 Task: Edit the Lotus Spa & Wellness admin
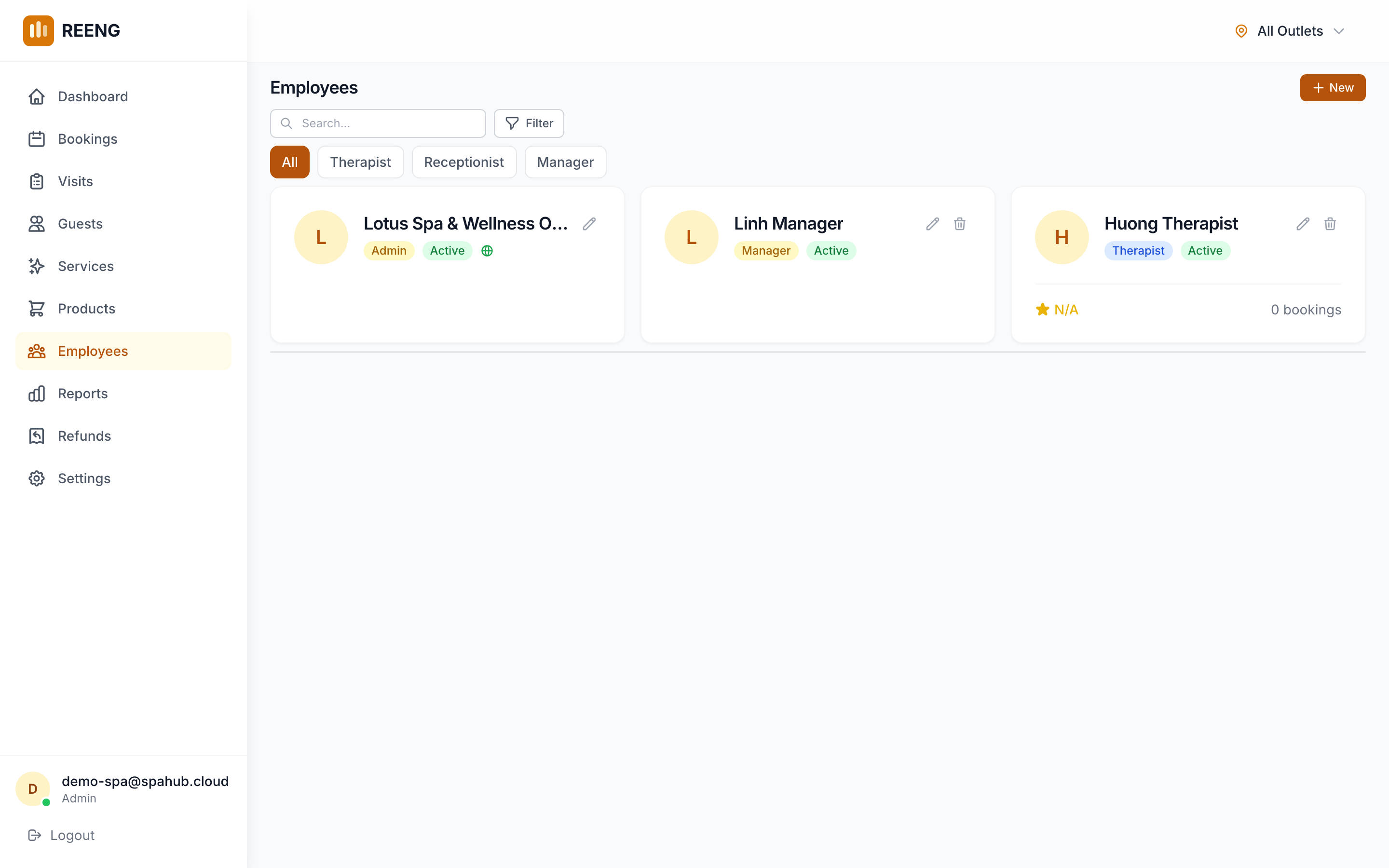click(589, 224)
